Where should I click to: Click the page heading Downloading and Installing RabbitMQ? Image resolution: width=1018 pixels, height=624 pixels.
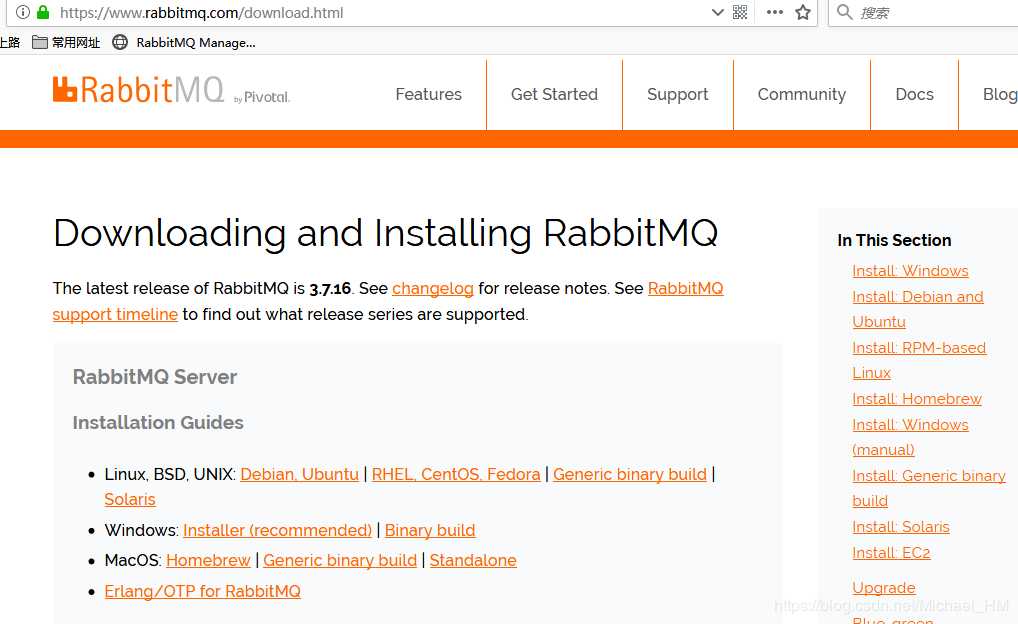pyautogui.click(x=386, y=233)
